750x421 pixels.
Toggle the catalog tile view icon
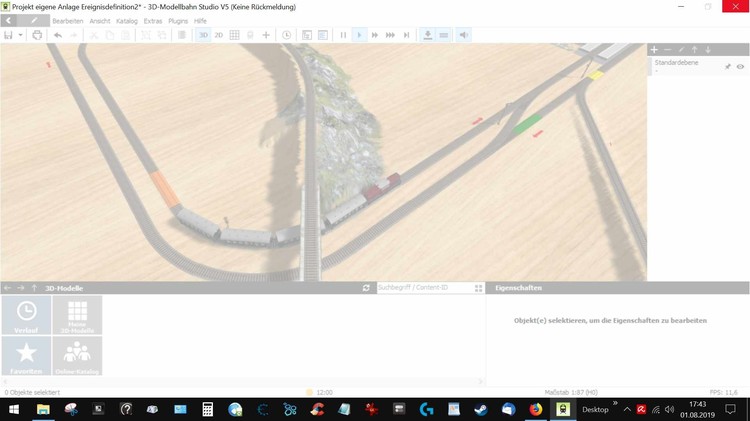point(478,288)
